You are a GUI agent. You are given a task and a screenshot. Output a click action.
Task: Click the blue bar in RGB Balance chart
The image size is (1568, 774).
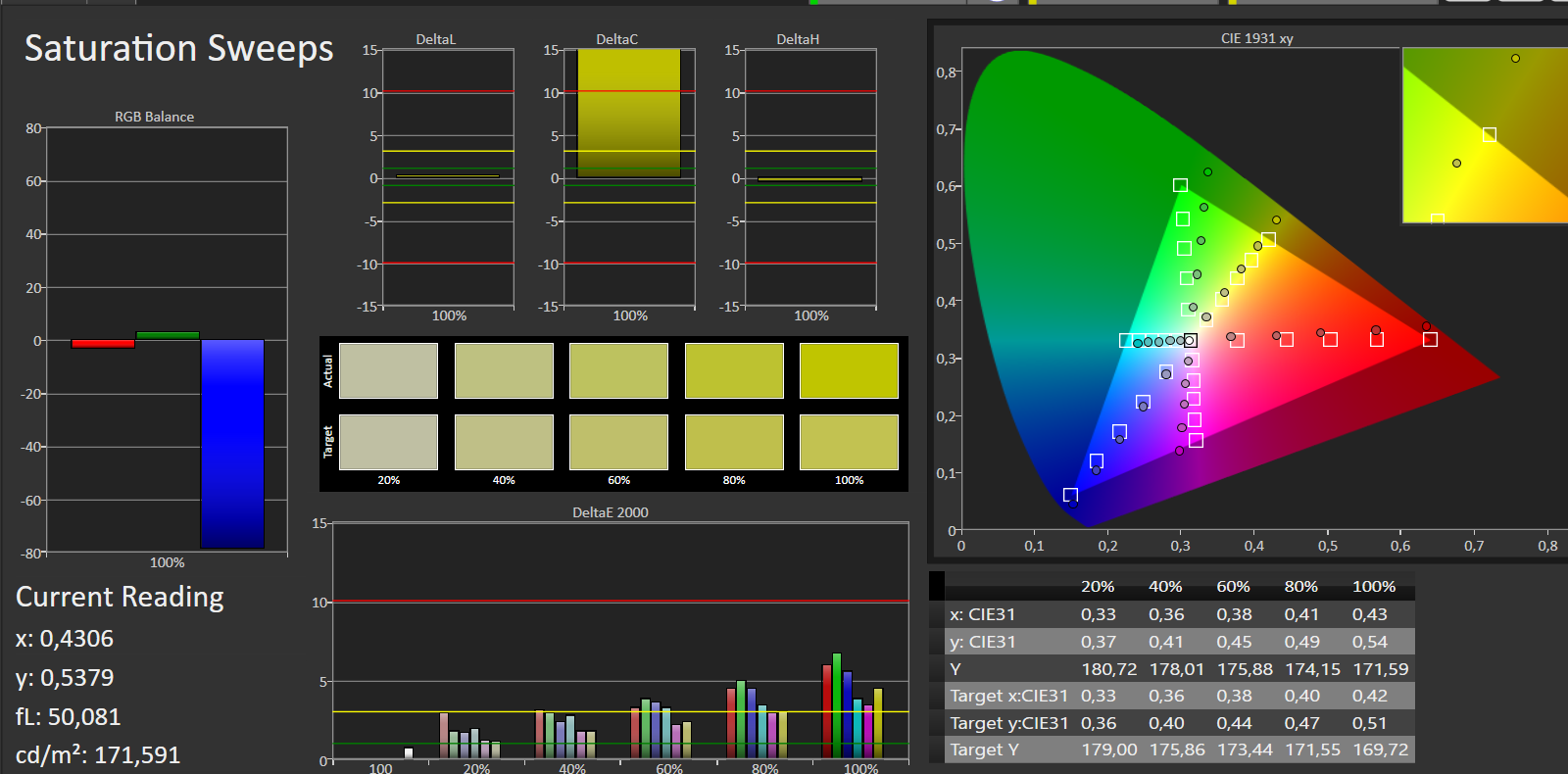point(232,443)
